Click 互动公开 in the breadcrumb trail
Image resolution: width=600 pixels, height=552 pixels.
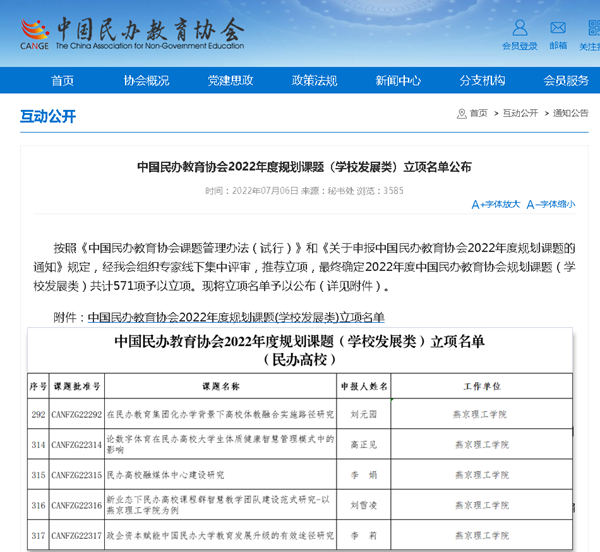[x=520, y=113]
